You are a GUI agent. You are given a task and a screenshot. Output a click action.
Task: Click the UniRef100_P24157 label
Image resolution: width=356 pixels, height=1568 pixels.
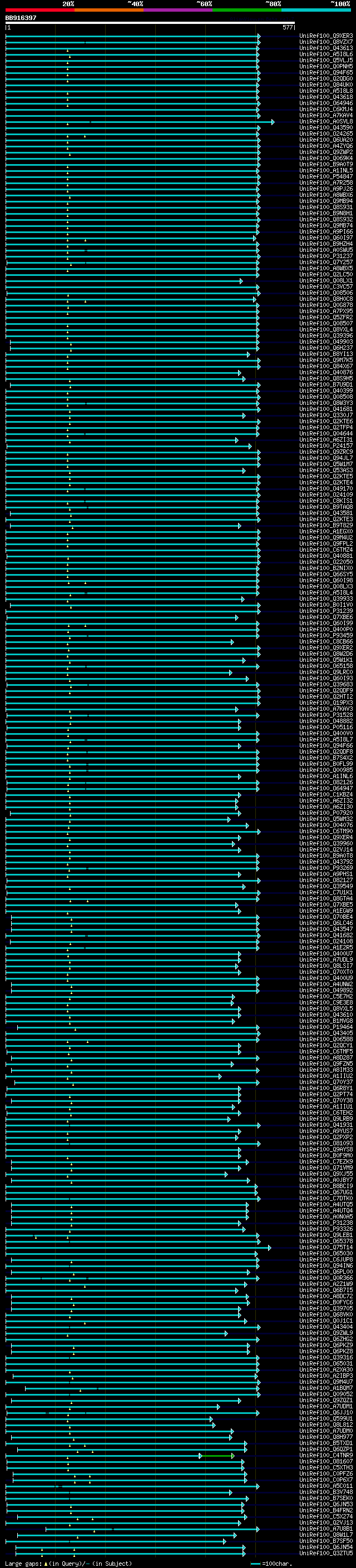point(326,446)
